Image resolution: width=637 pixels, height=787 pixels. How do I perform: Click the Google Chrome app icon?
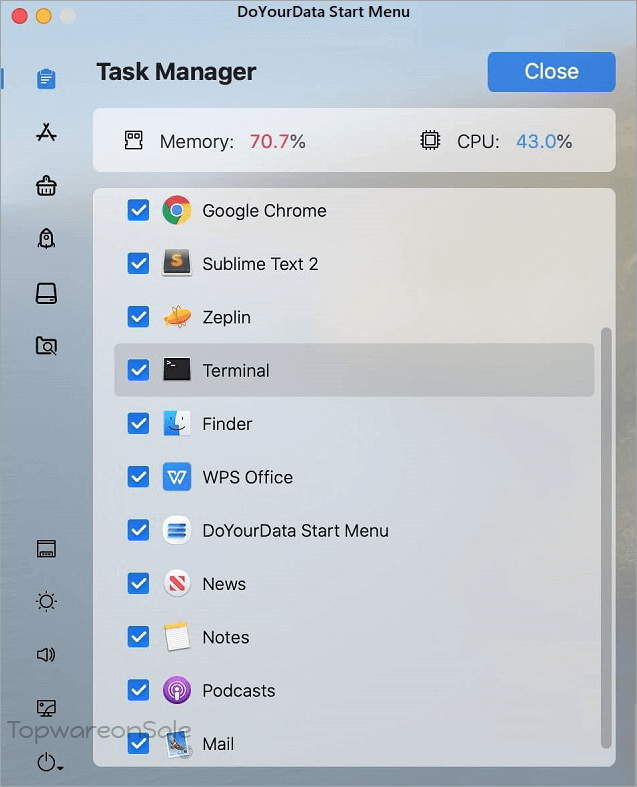(x=177, y=210)
